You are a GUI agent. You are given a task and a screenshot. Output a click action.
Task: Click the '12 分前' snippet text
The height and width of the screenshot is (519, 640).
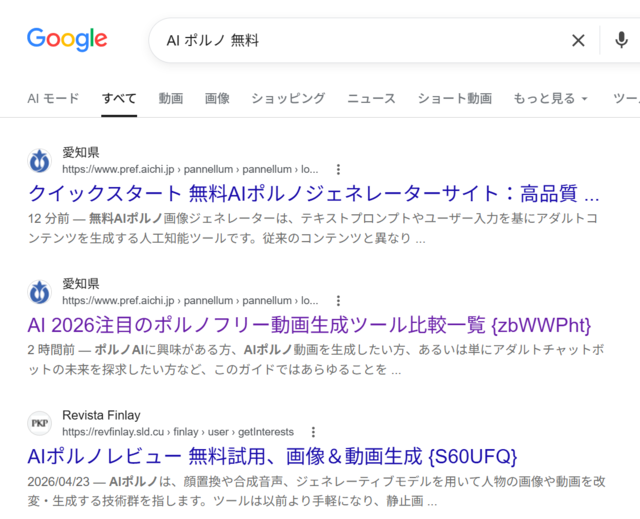[49, 219]
